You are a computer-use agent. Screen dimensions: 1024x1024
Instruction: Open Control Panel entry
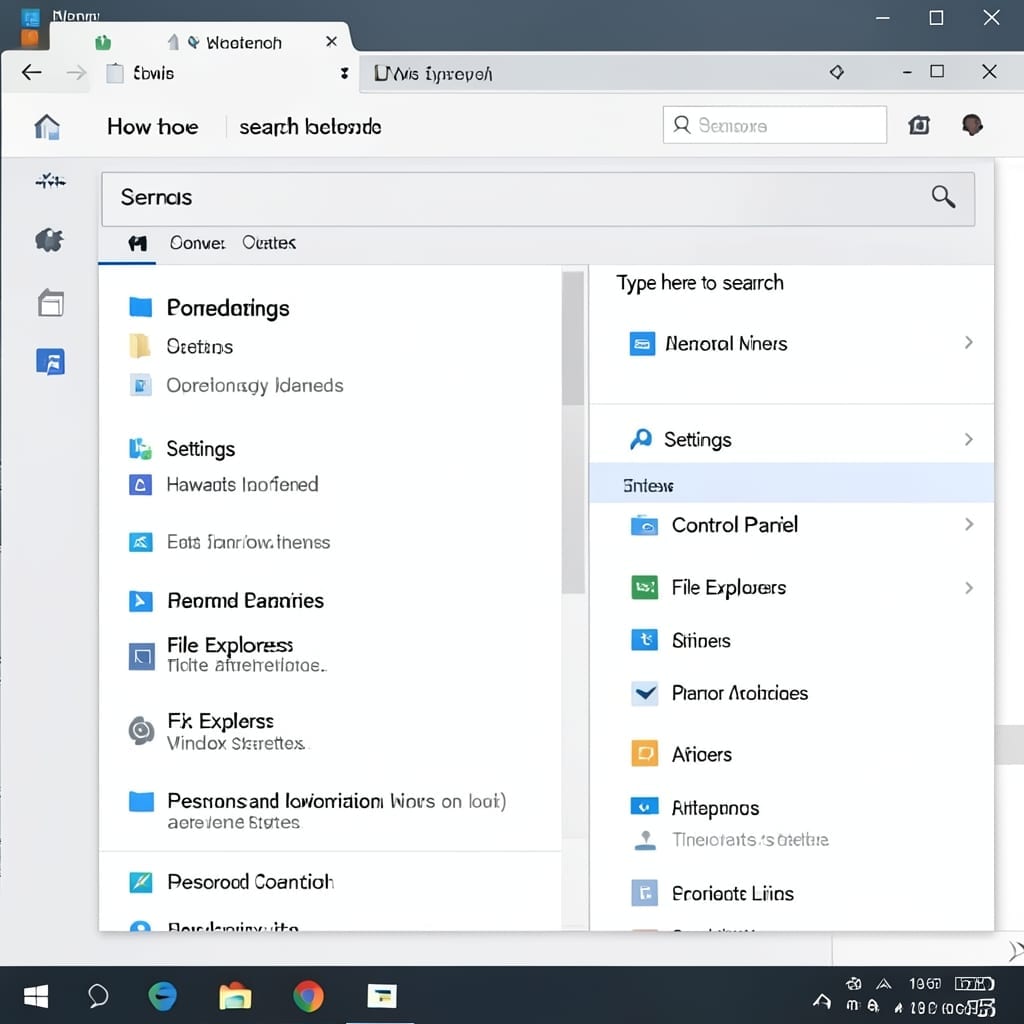792,524
